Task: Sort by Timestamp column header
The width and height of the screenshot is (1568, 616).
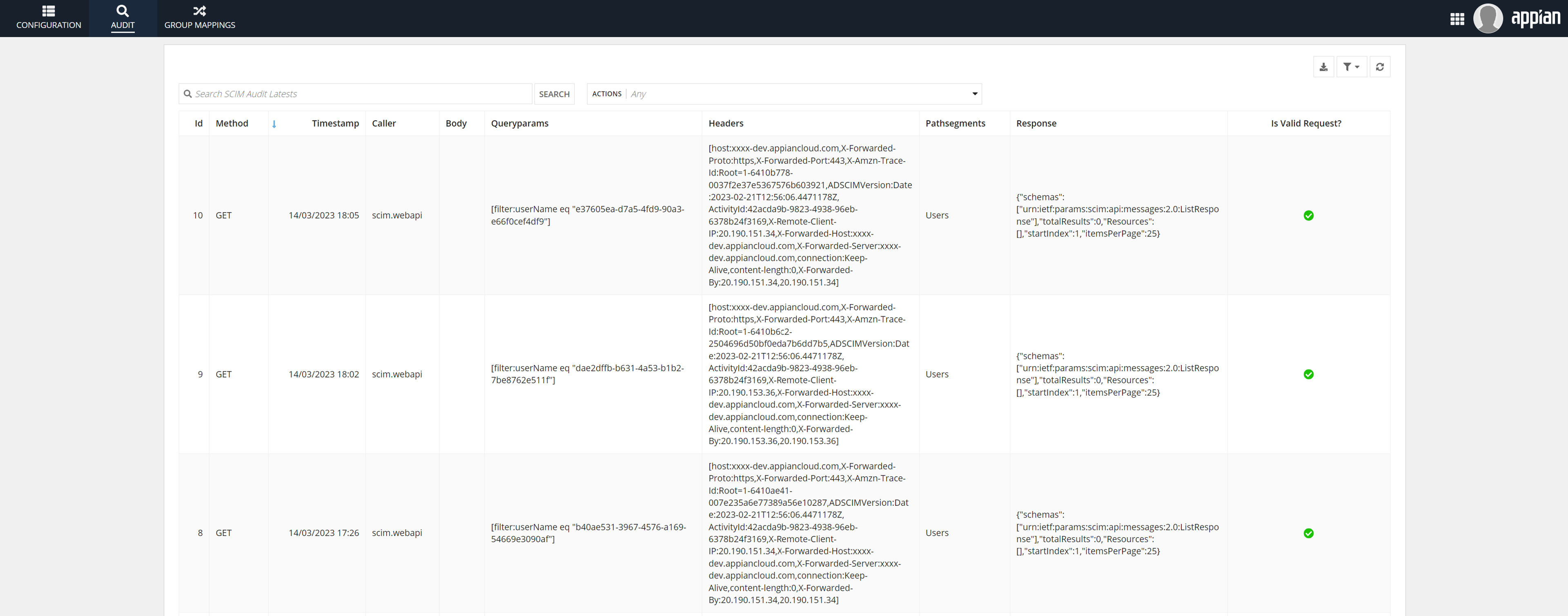Action: [x=335, y=123]
